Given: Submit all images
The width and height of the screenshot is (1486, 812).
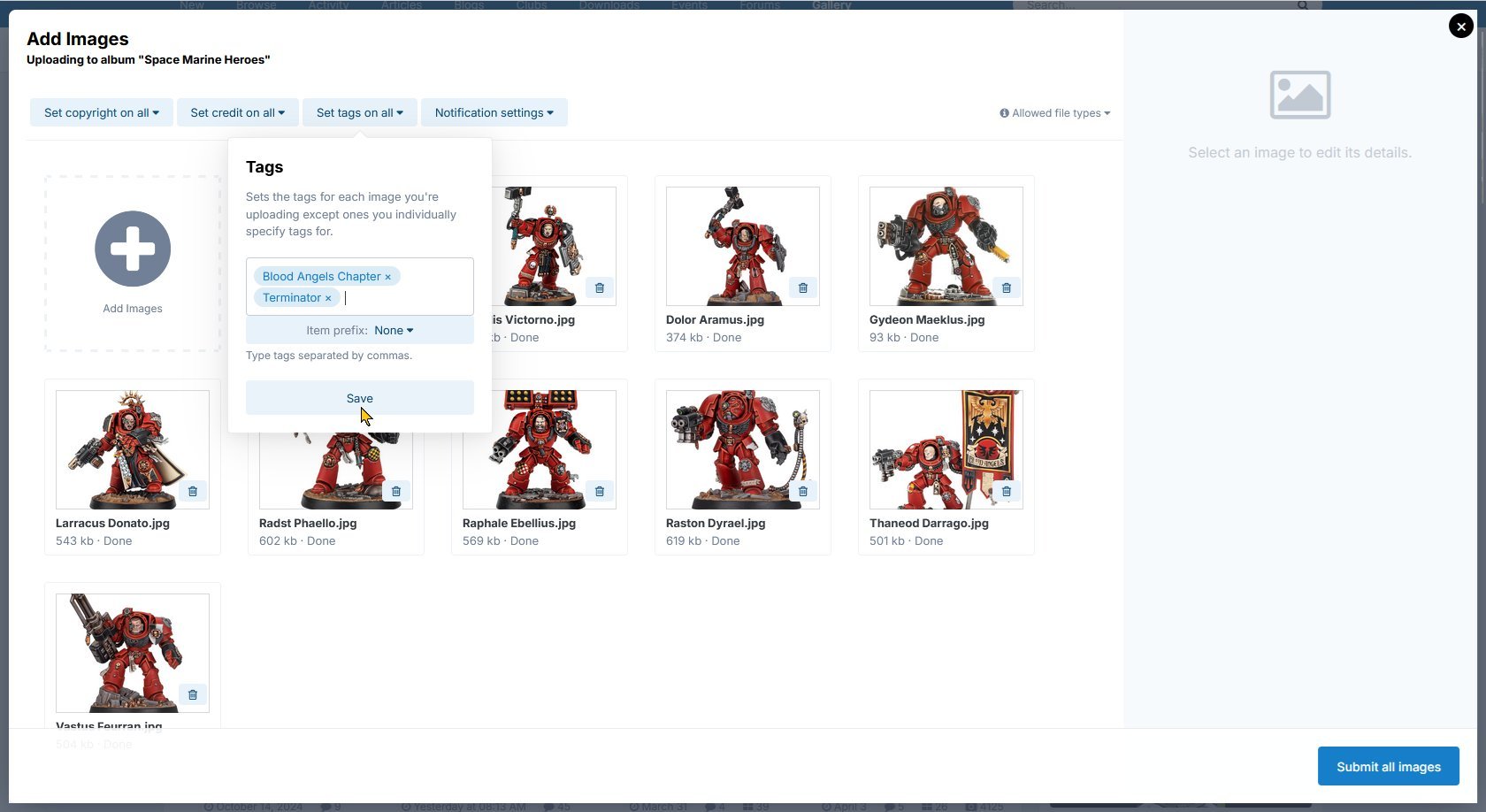Looking at the screenshot, I should [x=1388, y=767].
